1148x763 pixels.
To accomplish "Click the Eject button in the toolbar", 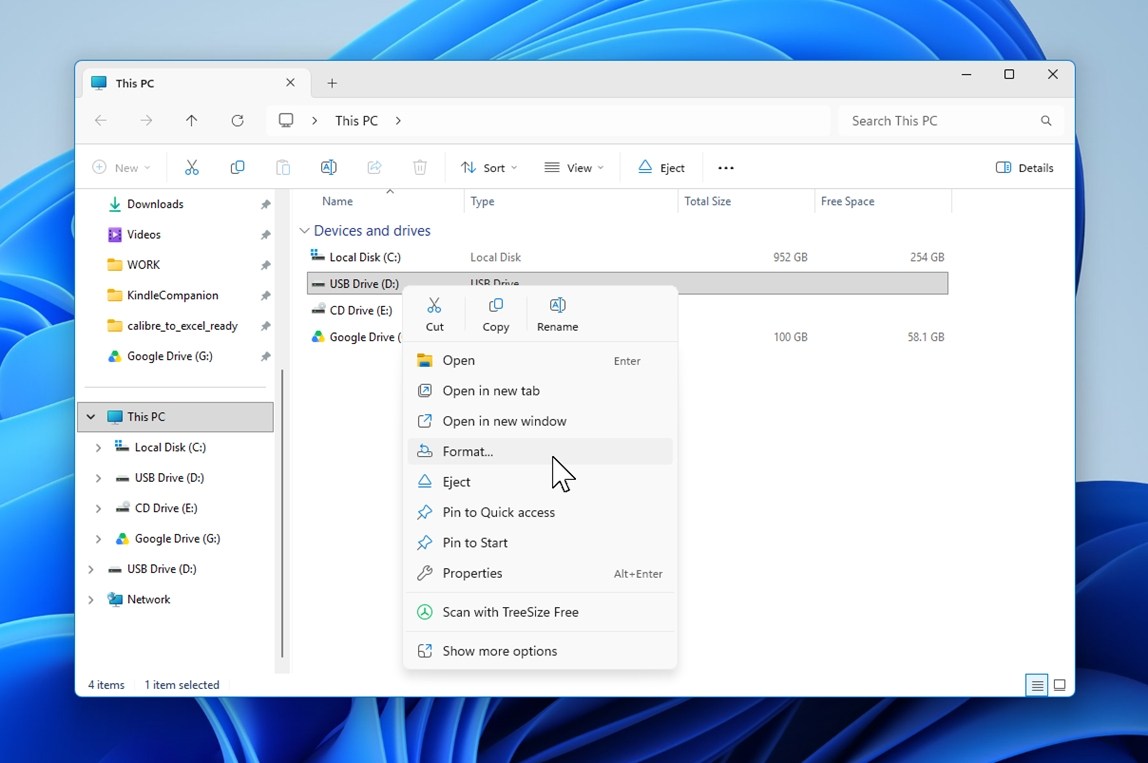I will point(661,168).
